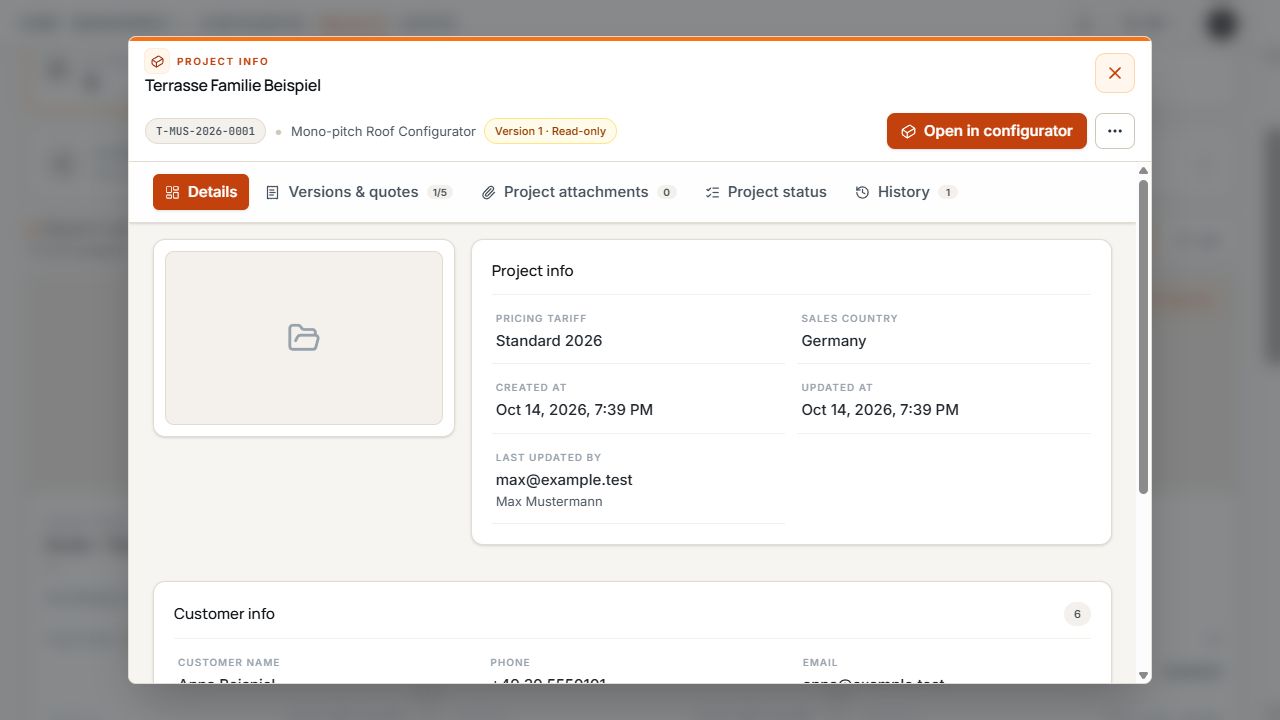
Task: Click the scrollbar up arrow
Action: 1143,171
